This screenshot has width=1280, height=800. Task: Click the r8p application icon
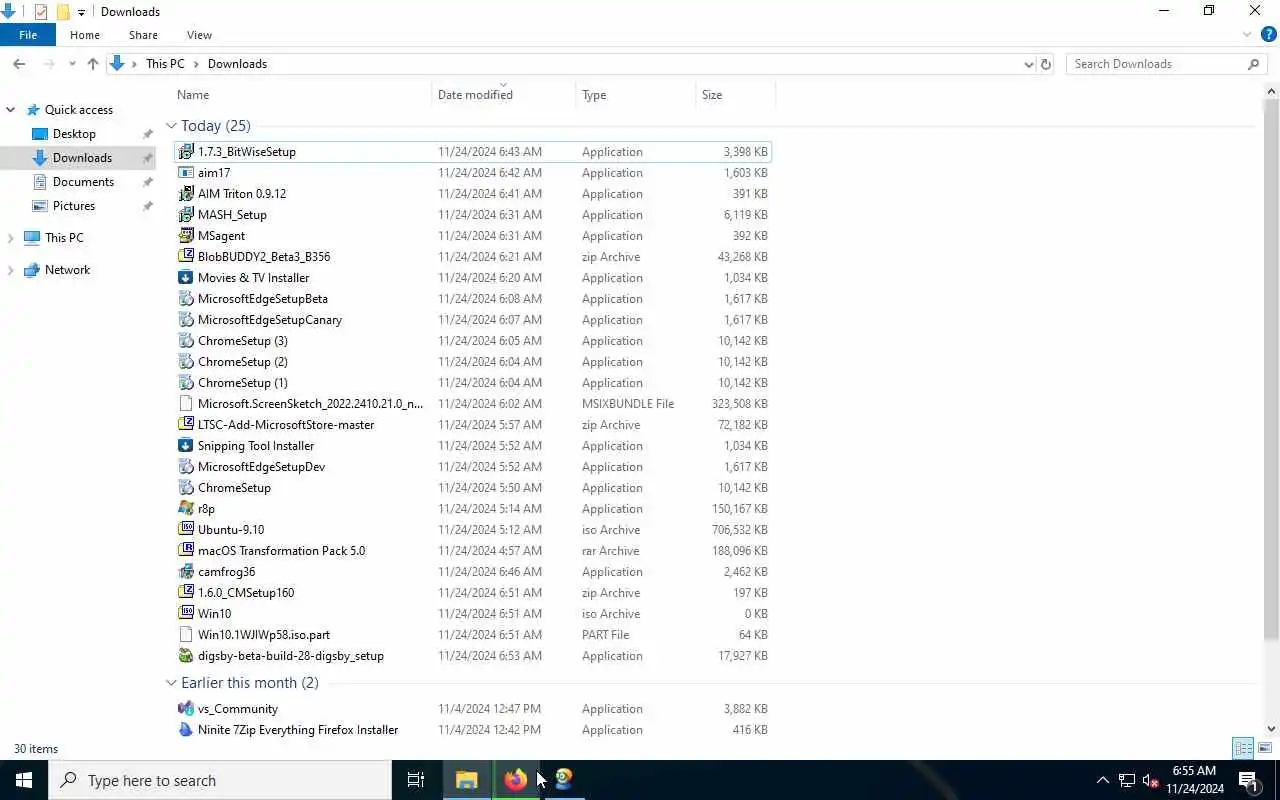point(186,509)
